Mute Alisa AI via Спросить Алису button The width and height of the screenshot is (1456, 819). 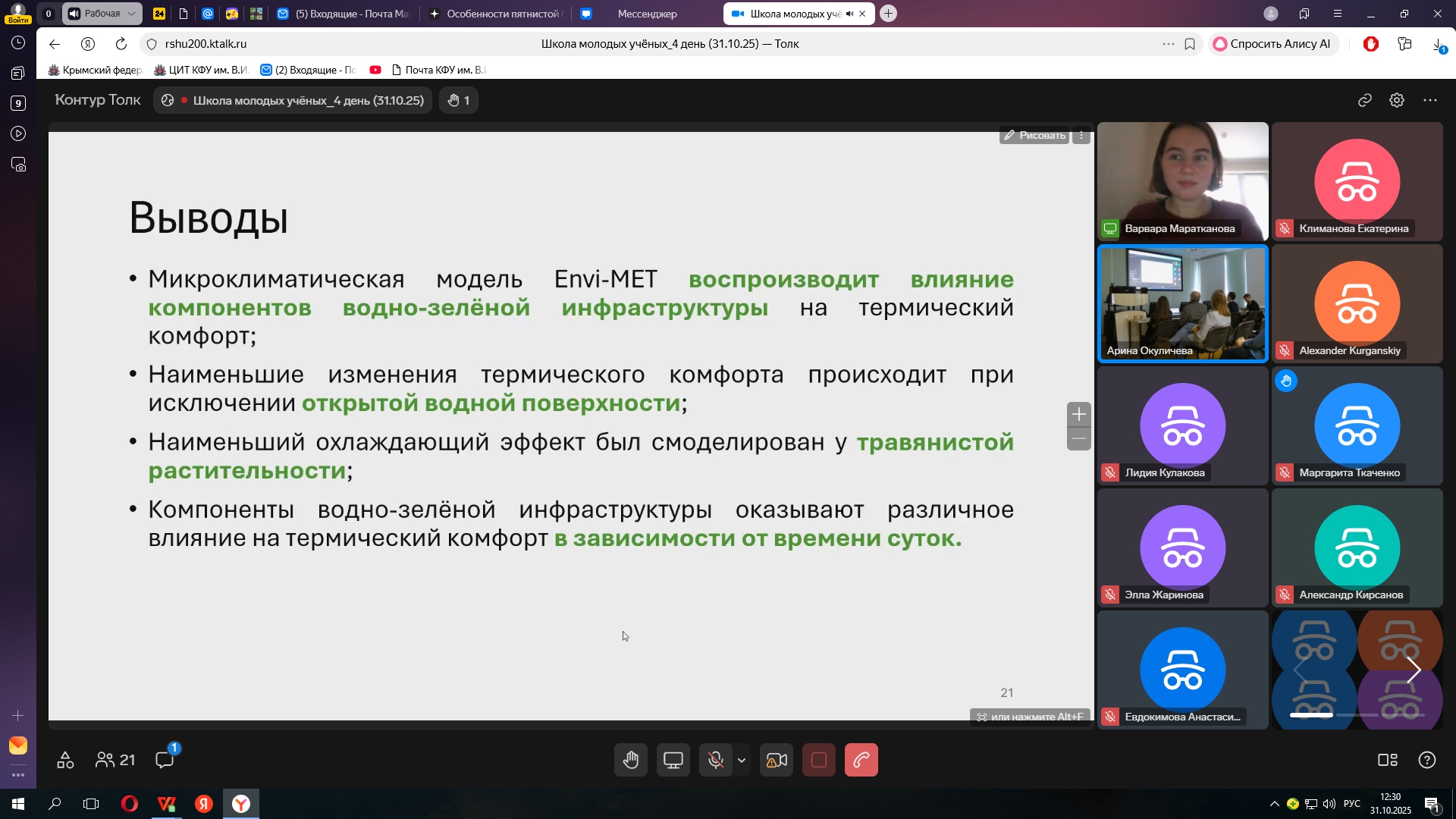pyautogui.click(x=1273, y=43)
